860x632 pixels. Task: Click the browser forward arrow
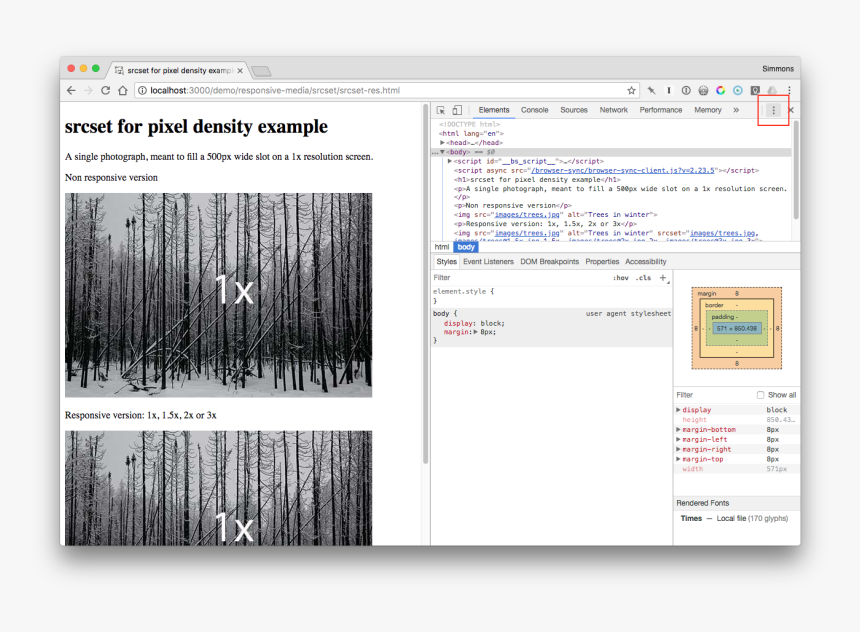click(x=88, y=91)
